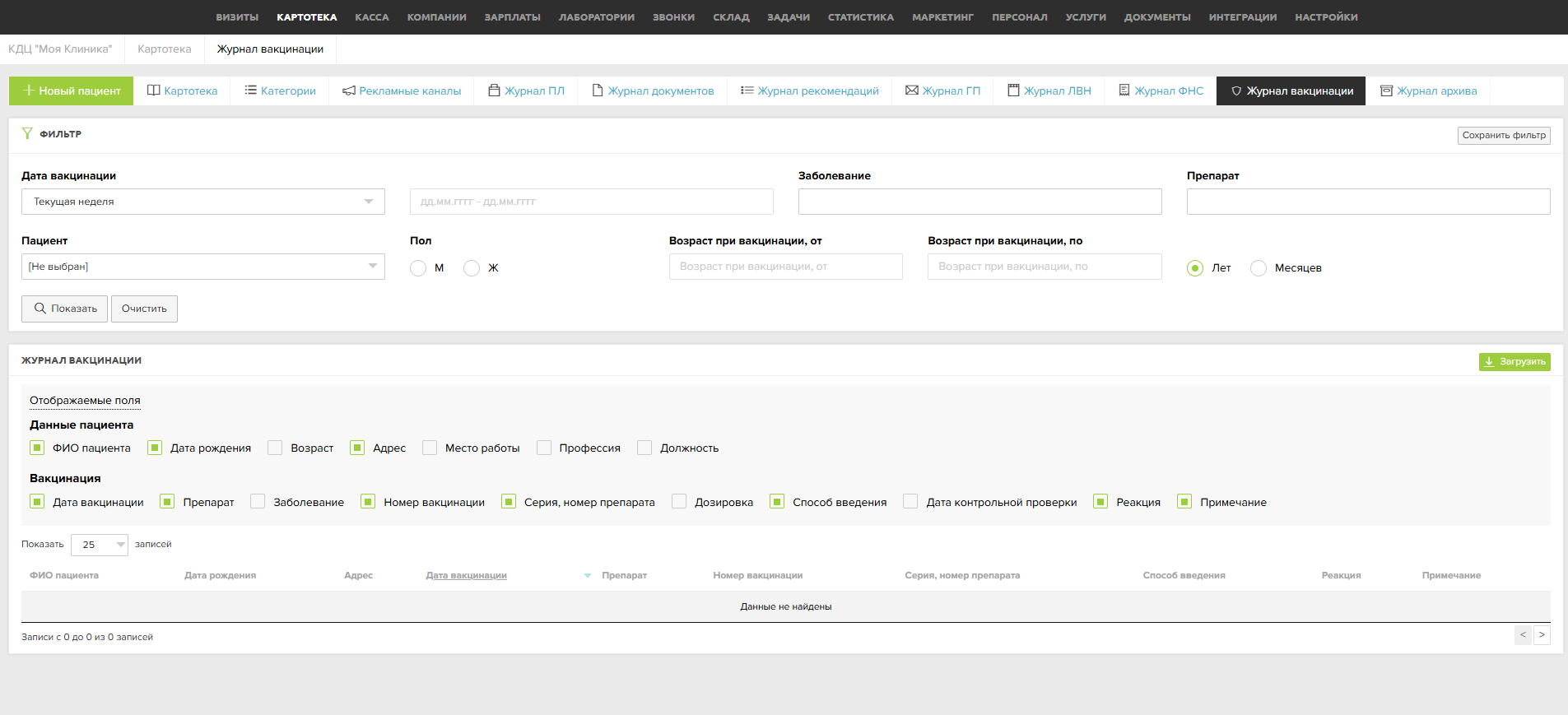The height and width of the screenshot is (715, 1568).
Task: Toggle the Препарат column checkbox
Action: (x=167, y=501)
